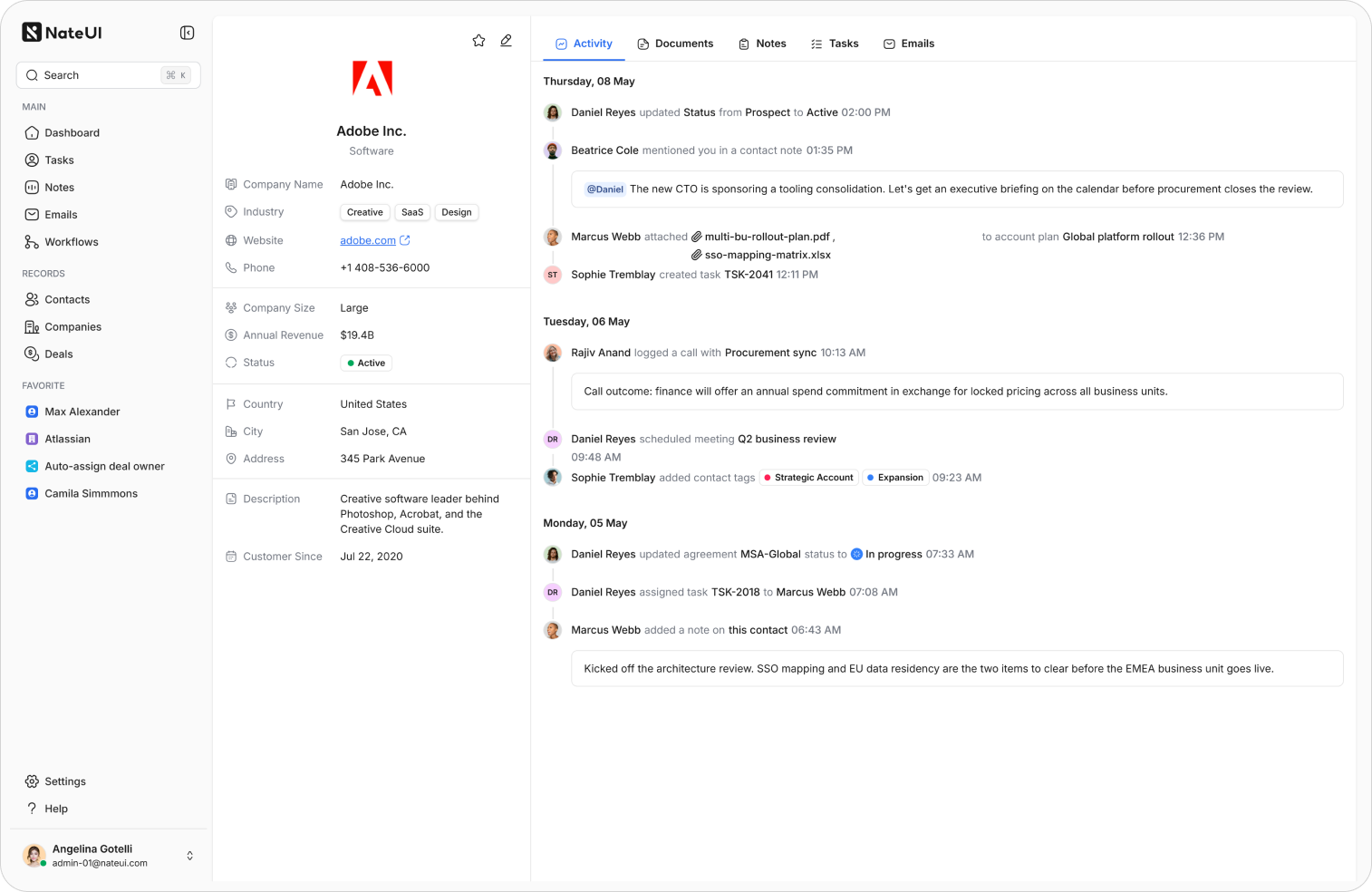Click the Expansion tag

point(895,478)
